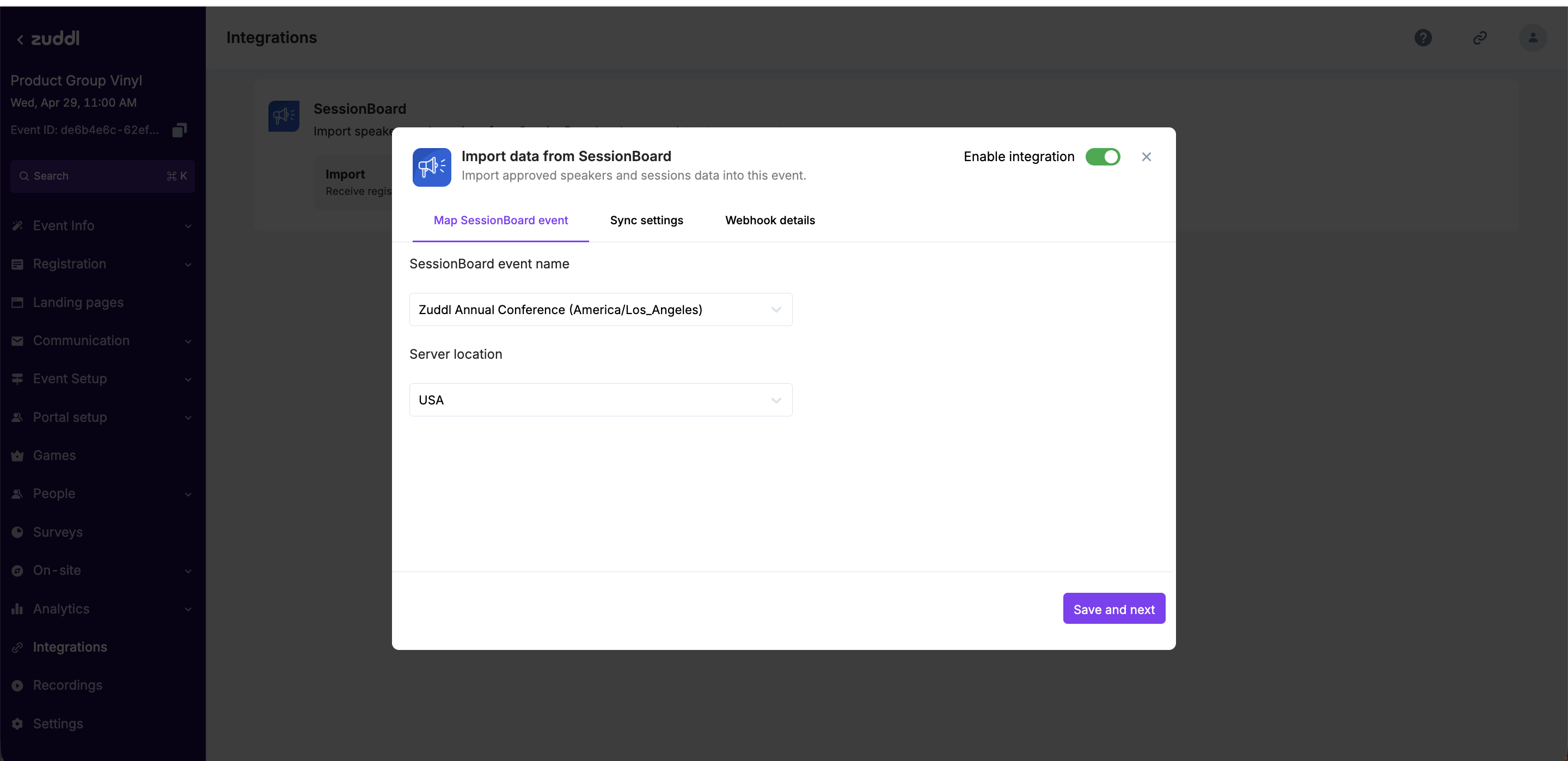This screenshot has width=1568, height=761.
Task: Disable the Enable integration toggle
Action: pos(1102,157)
